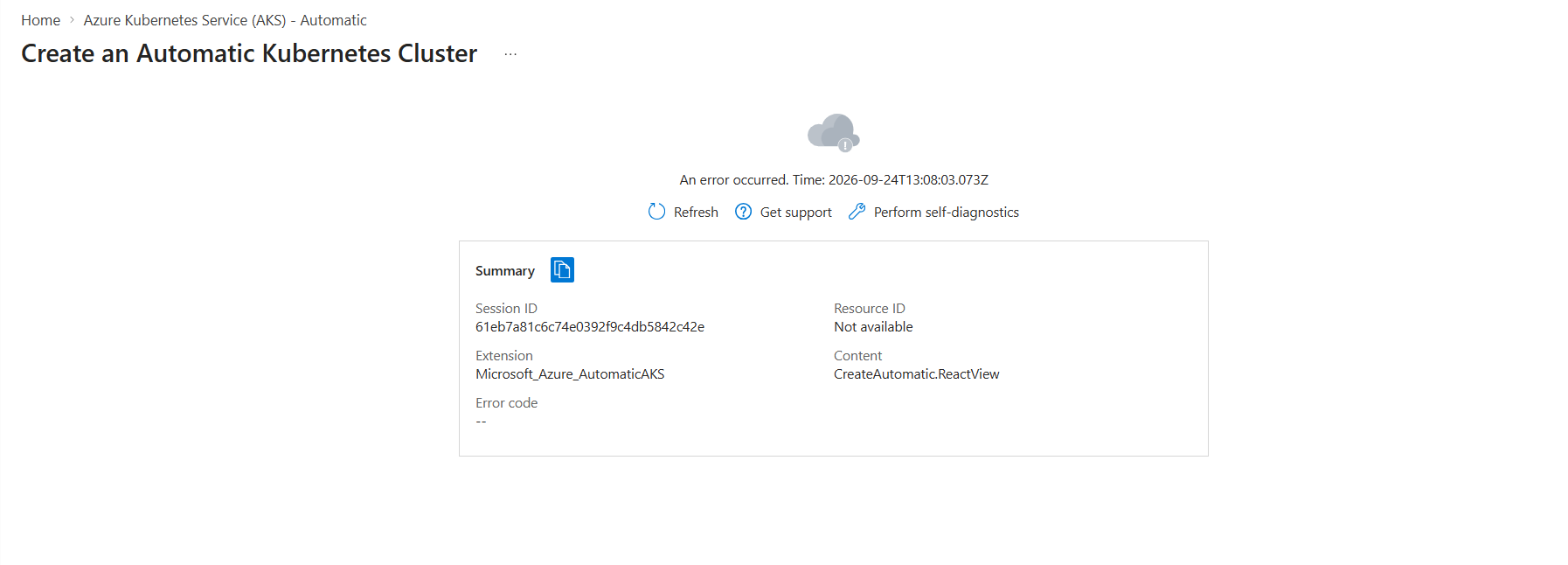Click Perform self-diagnostics label
Screen dimensions: 1568x565
coord(947,213)
